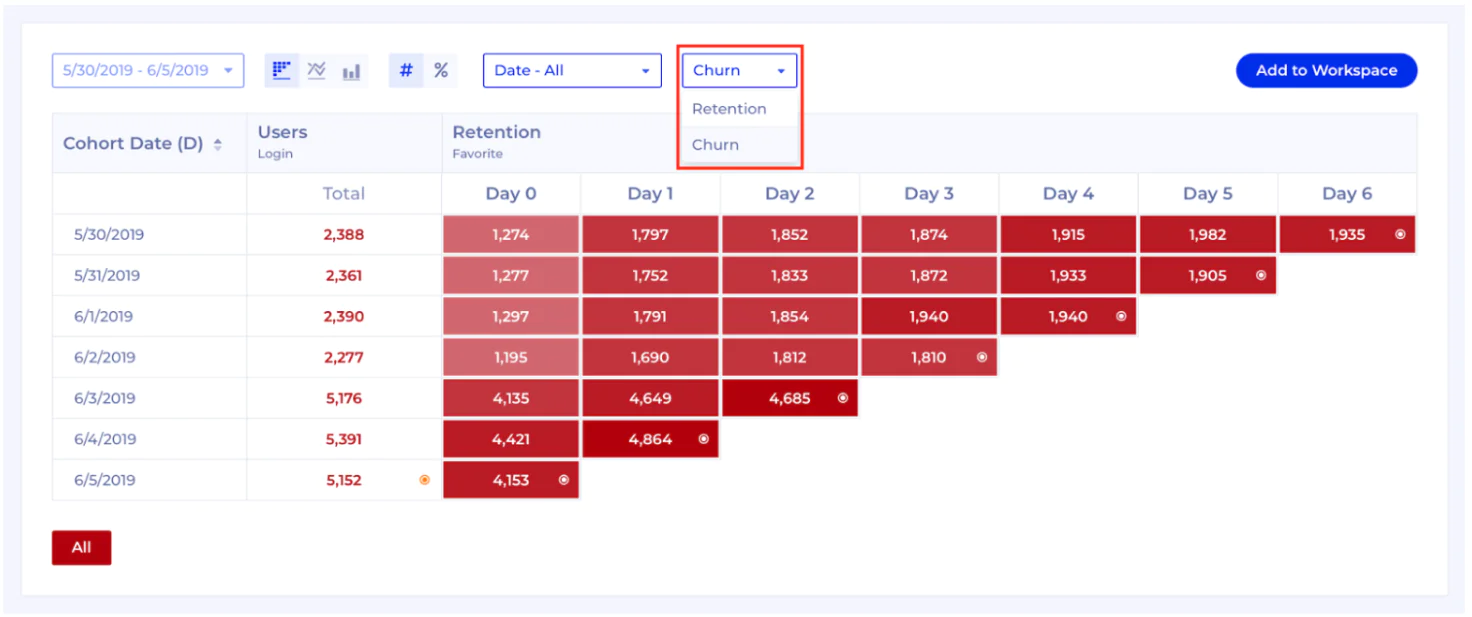
Task: Open the date range picker dropdown
Action: pos(147,70)
